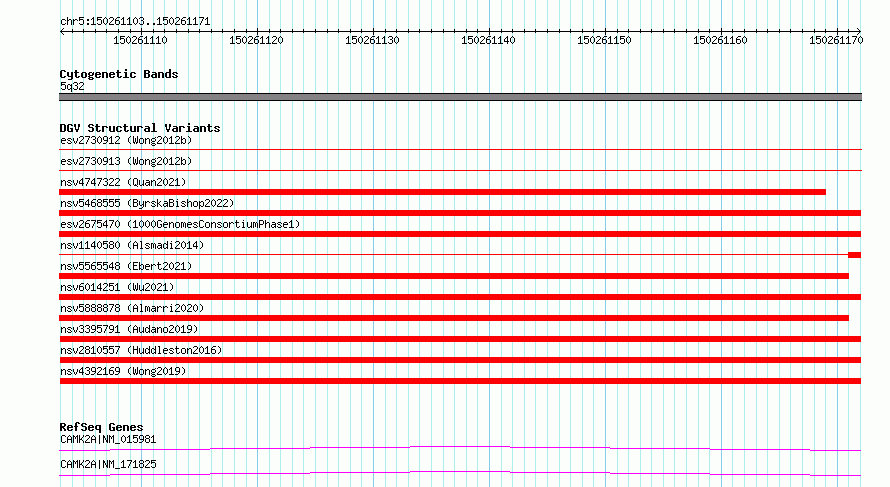Select the esv2675470 (1000GenomesConsortiumPhase1) label

180,224
